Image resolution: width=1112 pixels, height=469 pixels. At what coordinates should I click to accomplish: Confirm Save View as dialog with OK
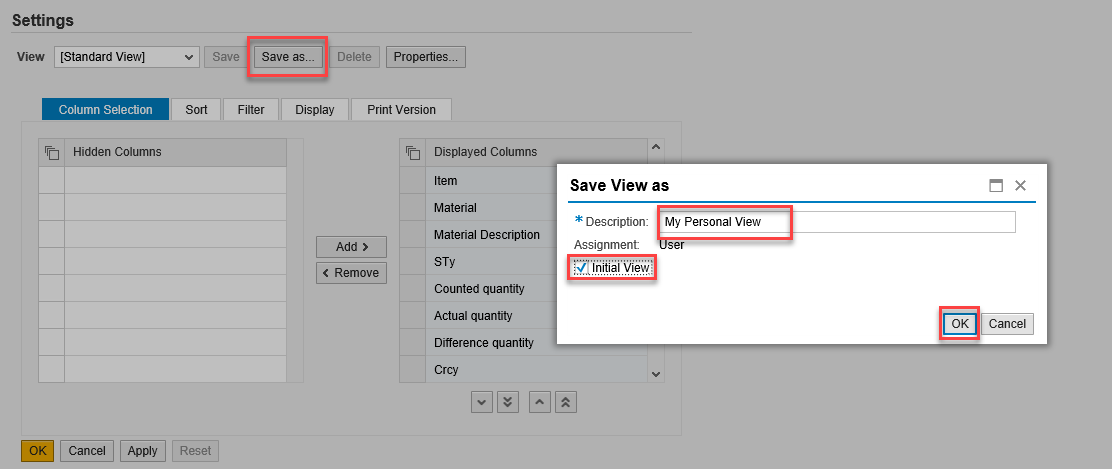point(960,324)
